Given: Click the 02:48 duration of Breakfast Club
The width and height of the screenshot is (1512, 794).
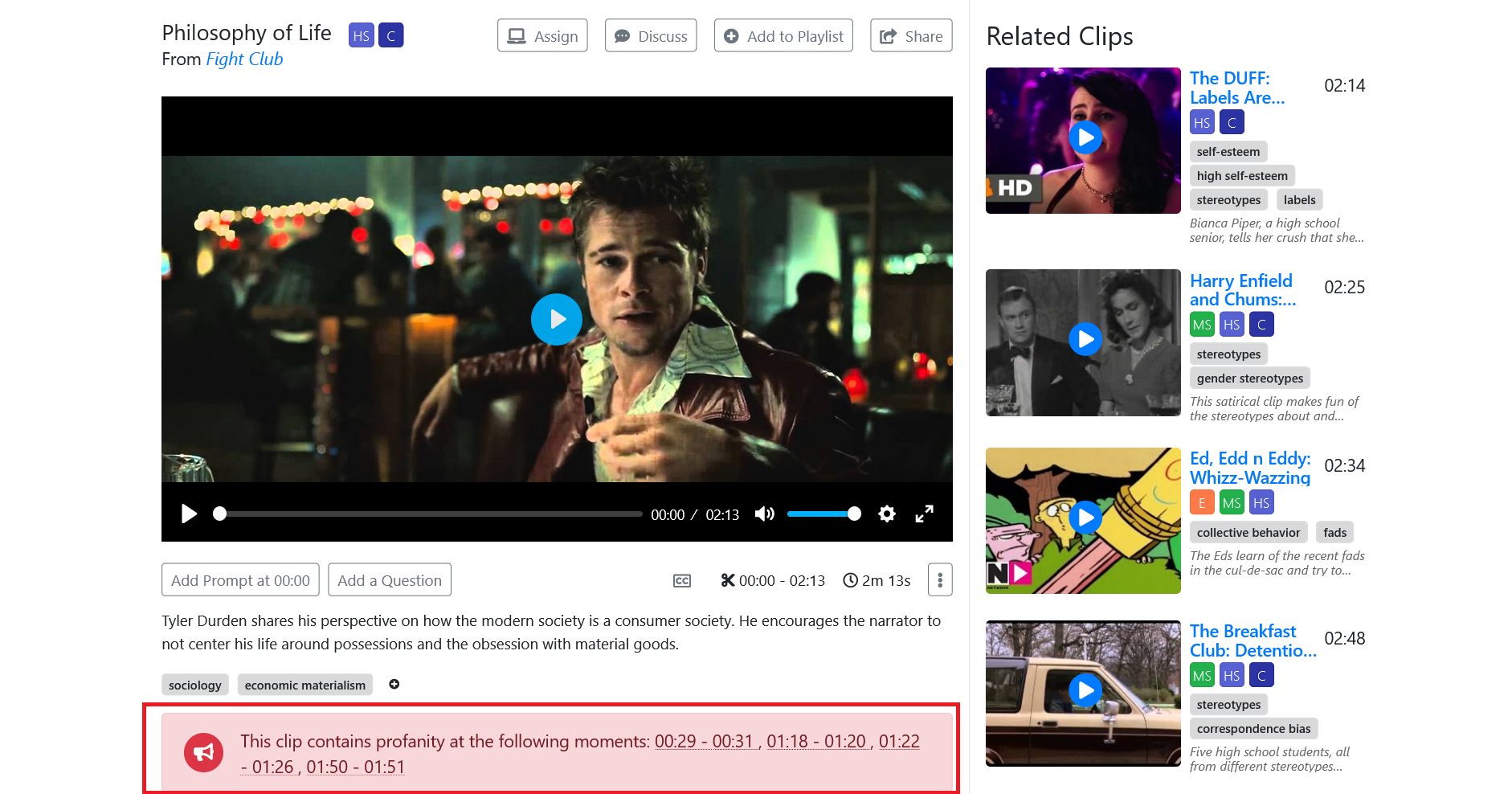Looking at the screenshot, I should pos(1344,638).
